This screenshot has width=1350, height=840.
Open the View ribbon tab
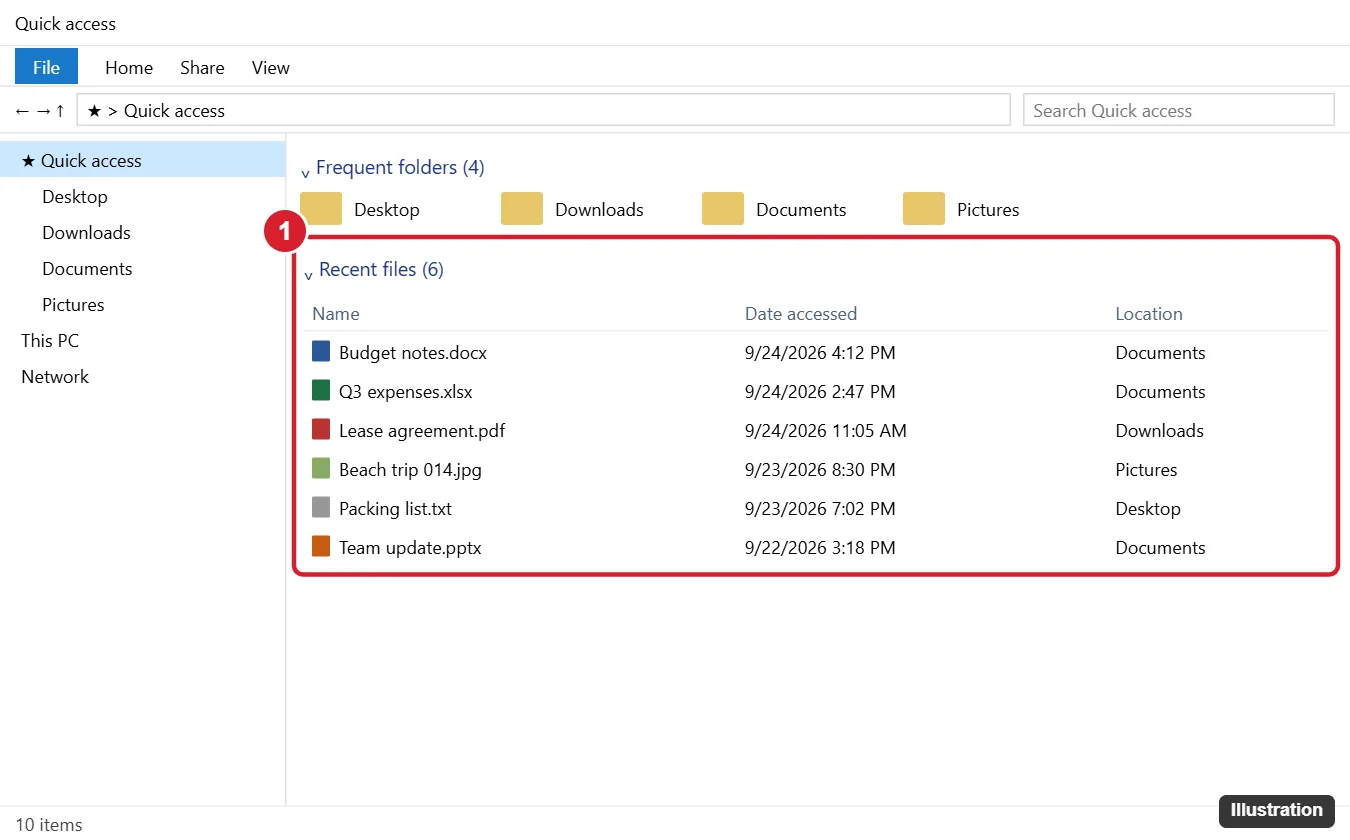271,67
